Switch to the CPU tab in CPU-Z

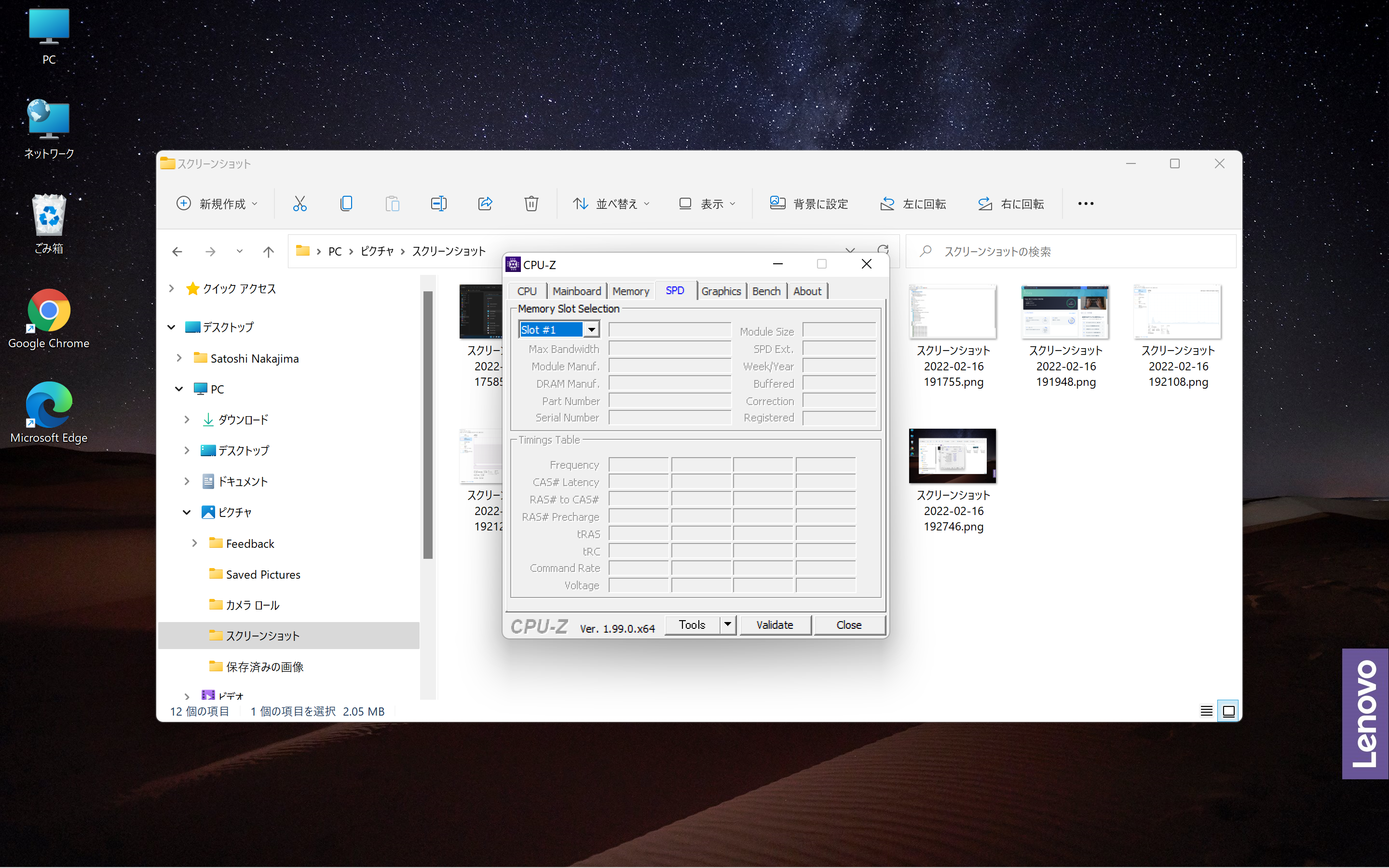[x=527, y=291]
